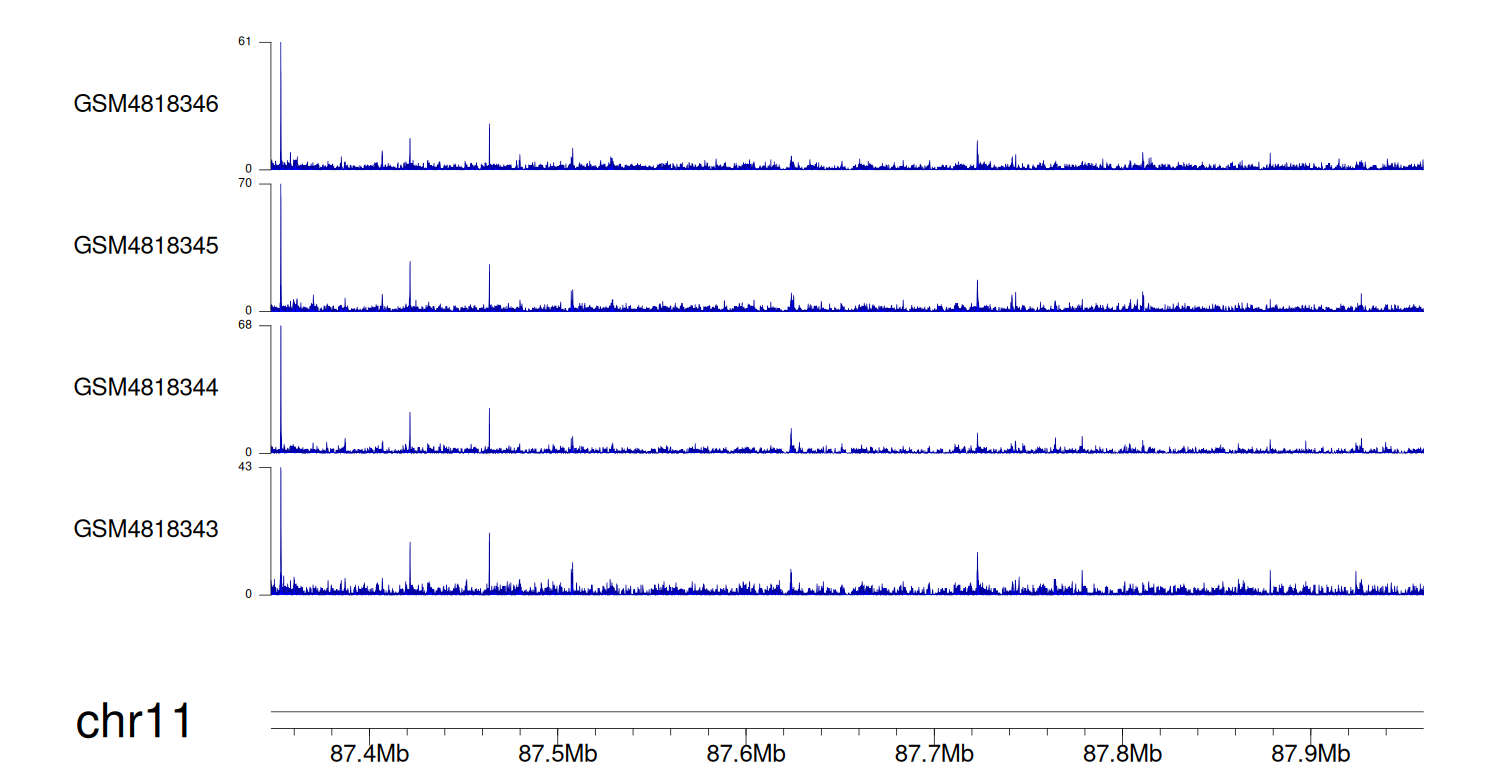
Task: Click the chr11 chromosome label
Action: [x=133, y=722]
